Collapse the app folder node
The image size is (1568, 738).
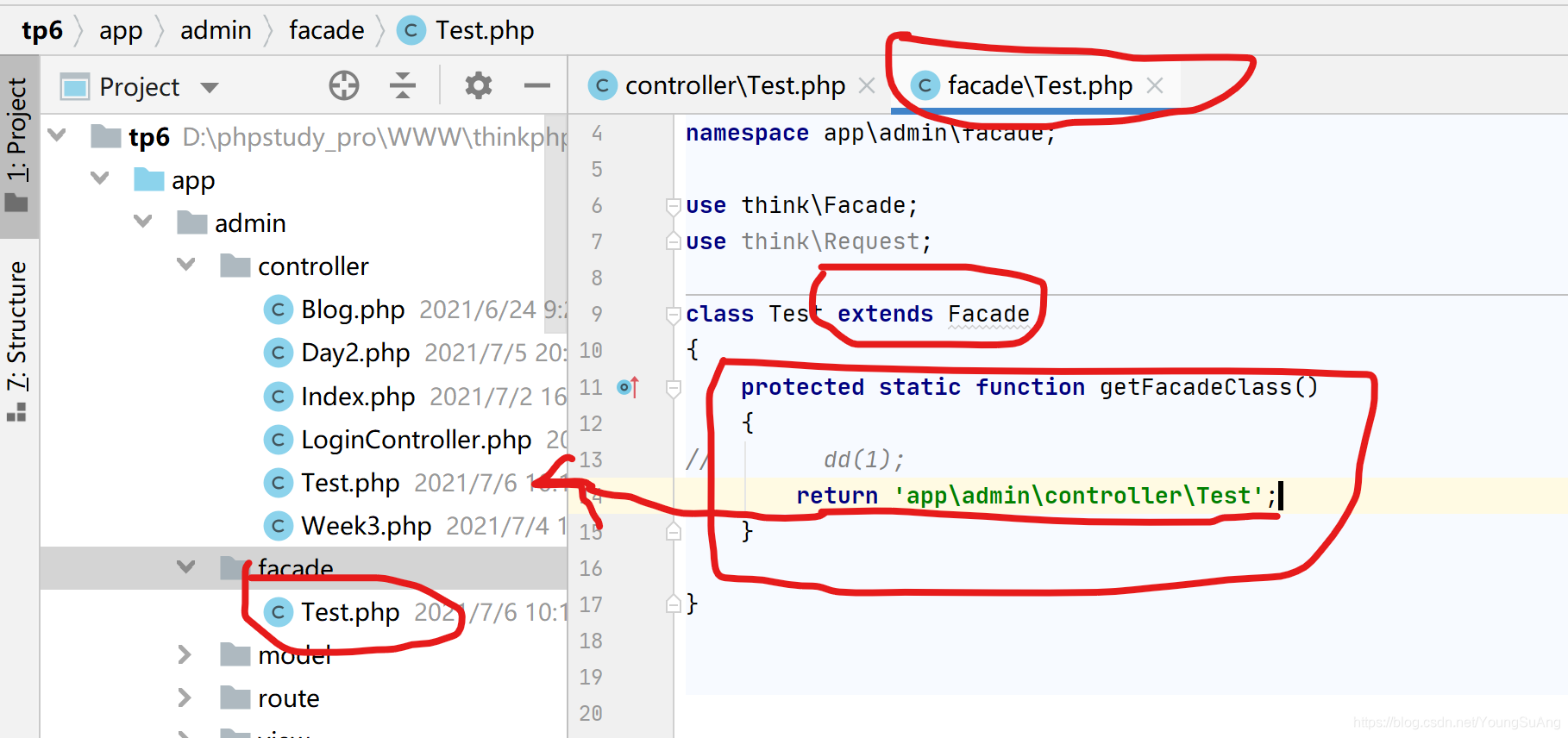pyautogui.click(x=100, y=178)
